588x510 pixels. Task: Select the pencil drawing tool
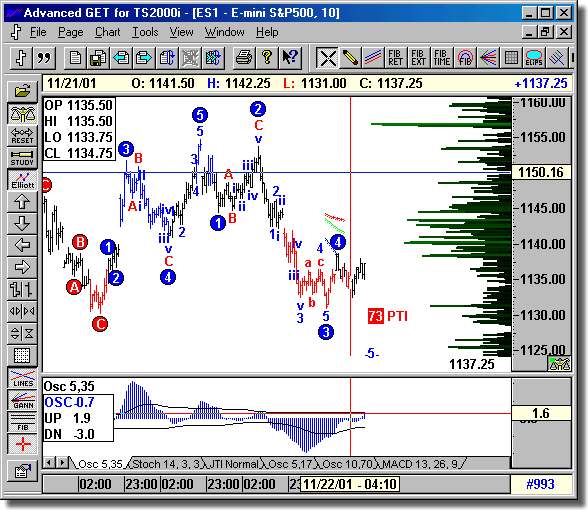pos(350,58)
